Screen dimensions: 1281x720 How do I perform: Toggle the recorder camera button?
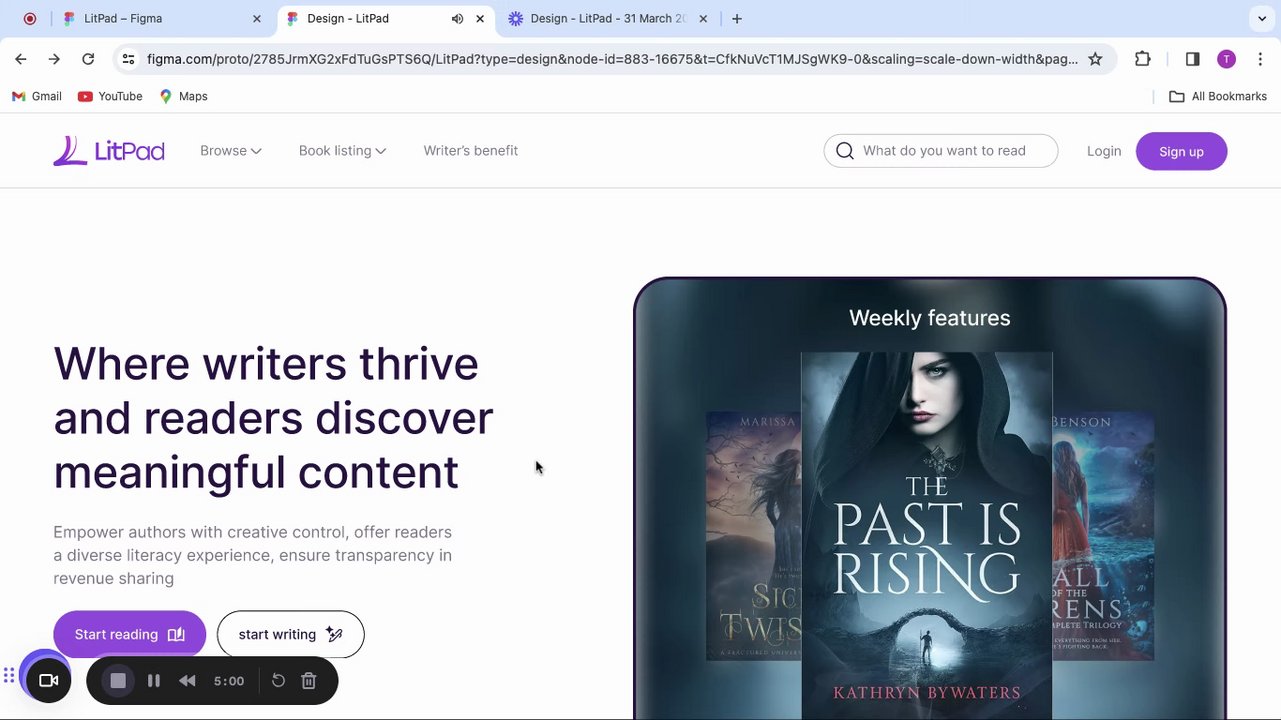coord(48,681)
